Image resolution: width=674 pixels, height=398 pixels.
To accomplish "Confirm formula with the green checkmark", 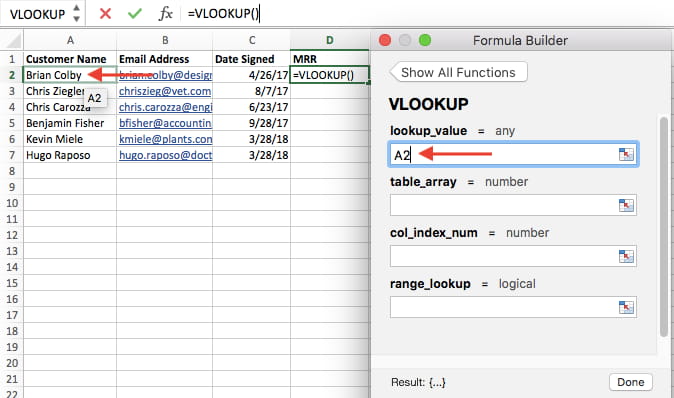I will (x=135, y=14).
